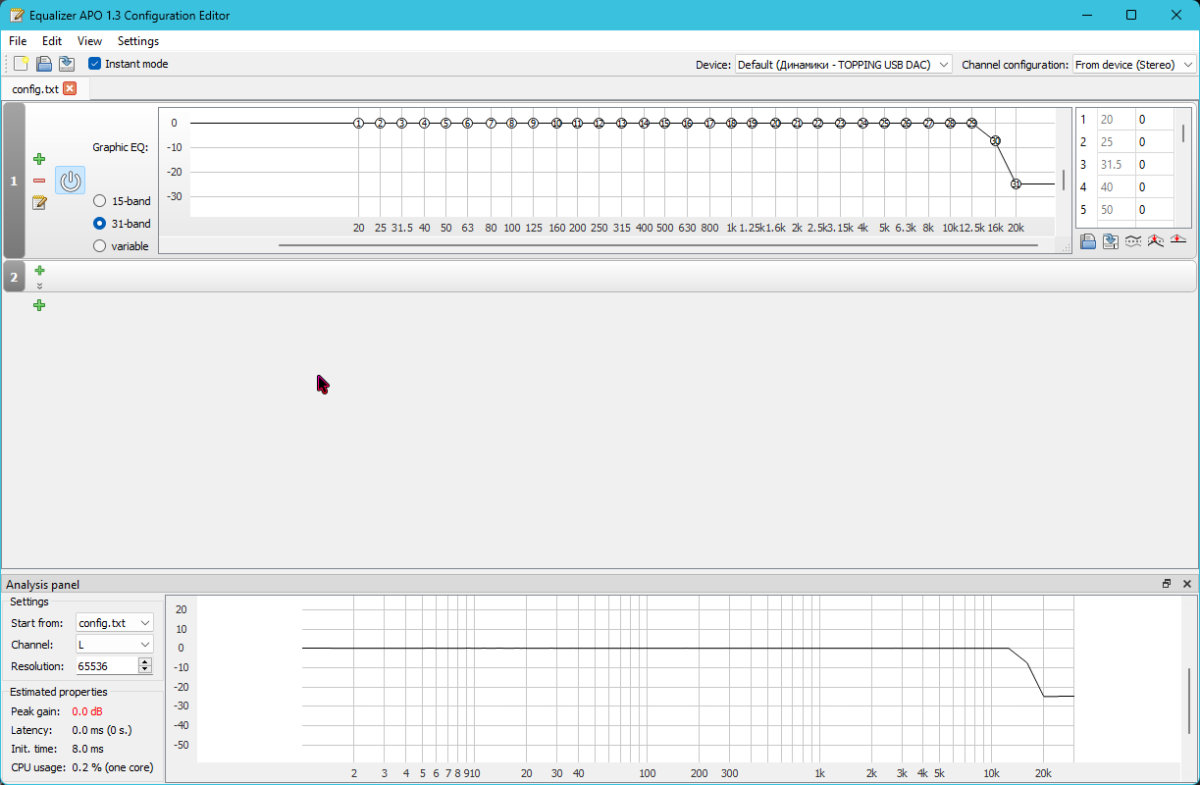Viewport: 1200px width, 785px height.
Task: Click the row 2 number handle
Action: [x=14, y=277]
